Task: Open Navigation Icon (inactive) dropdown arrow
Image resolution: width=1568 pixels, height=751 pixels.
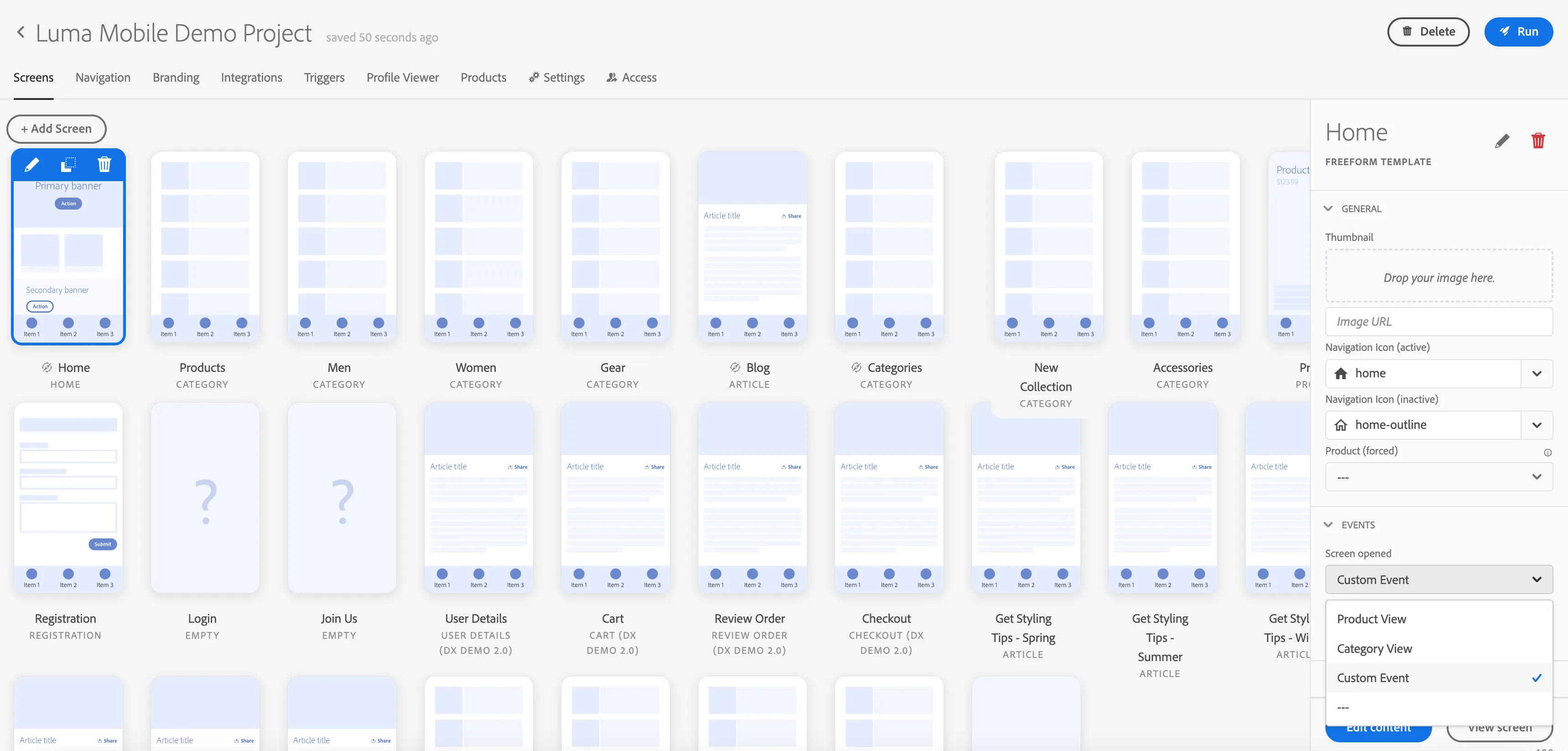Action: 1537,425
